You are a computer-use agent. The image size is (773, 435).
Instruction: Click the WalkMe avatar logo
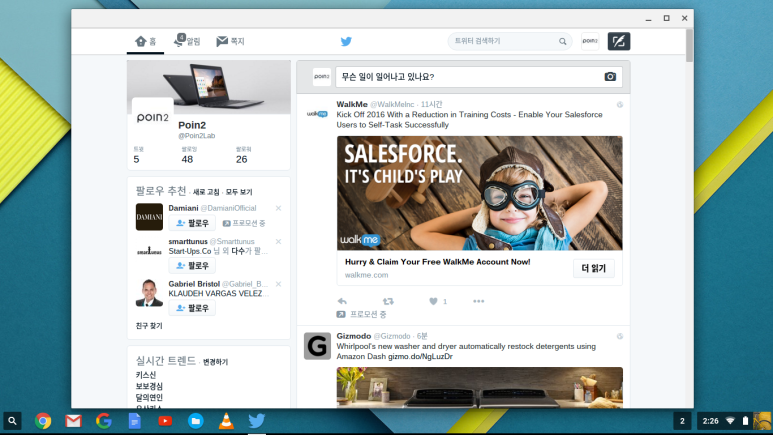pos(317,114)
